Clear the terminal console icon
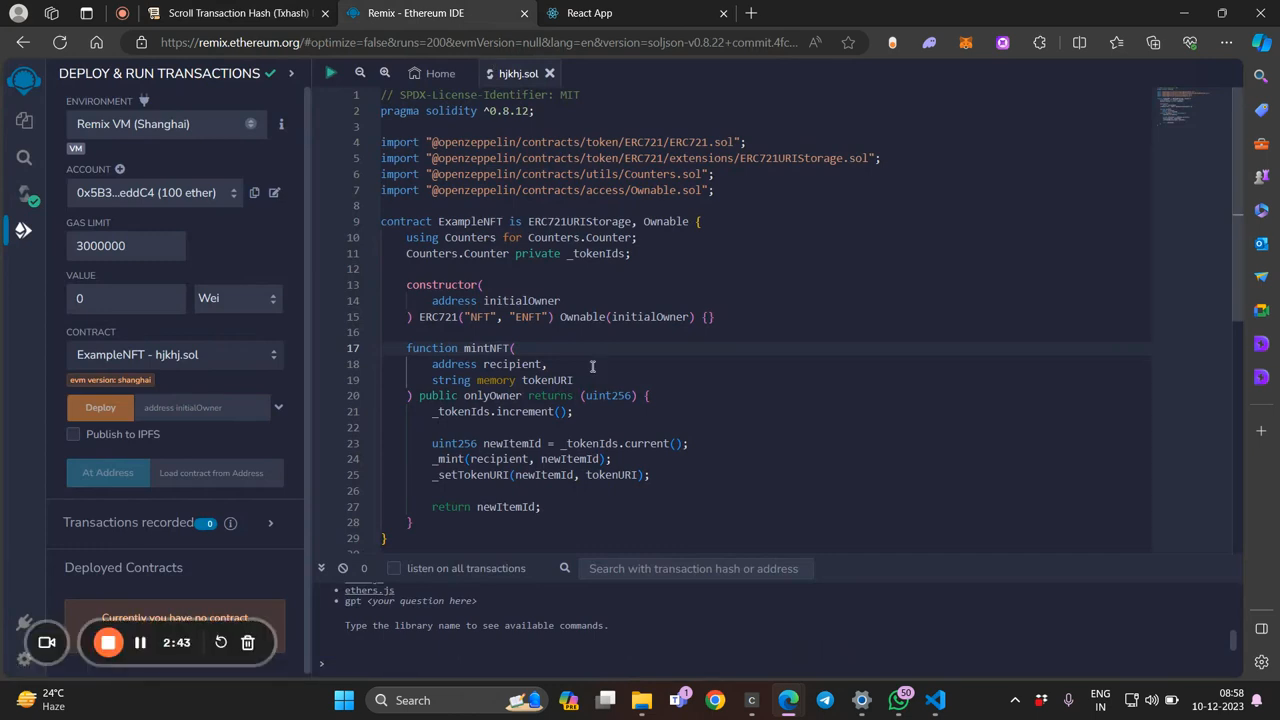1280x720 pixels. point(343,568)
